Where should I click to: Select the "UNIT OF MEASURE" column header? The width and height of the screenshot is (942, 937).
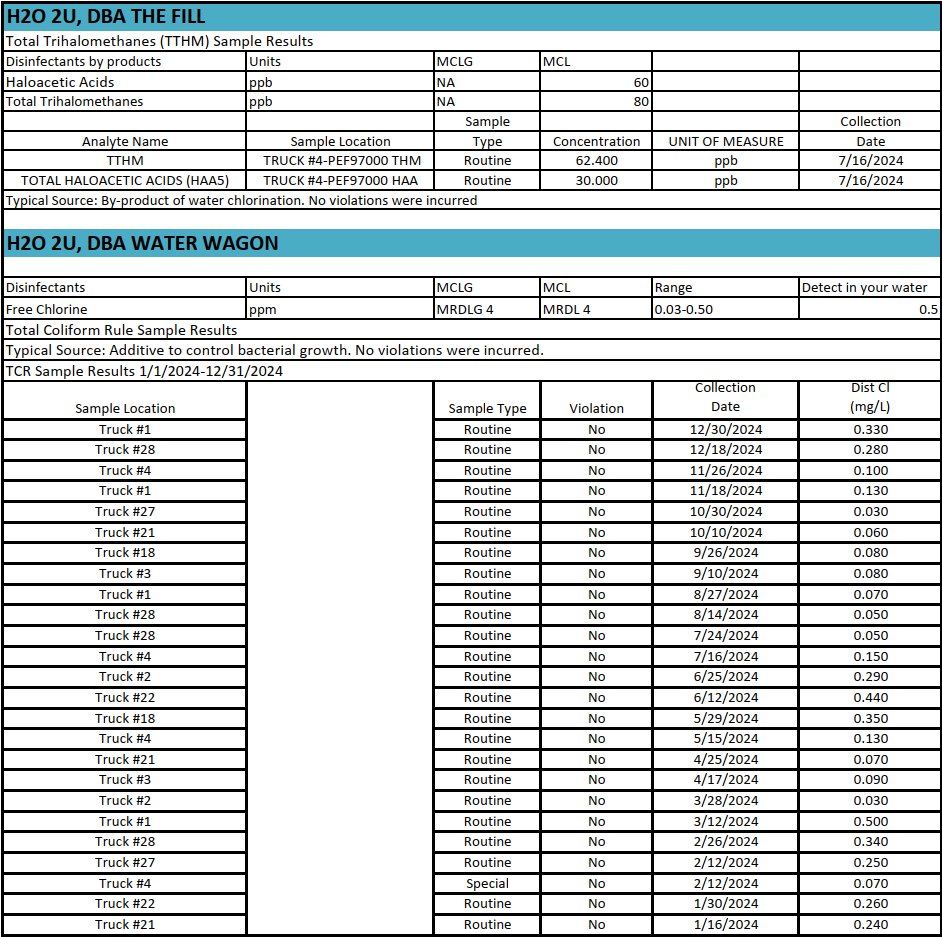coord(725,141)
